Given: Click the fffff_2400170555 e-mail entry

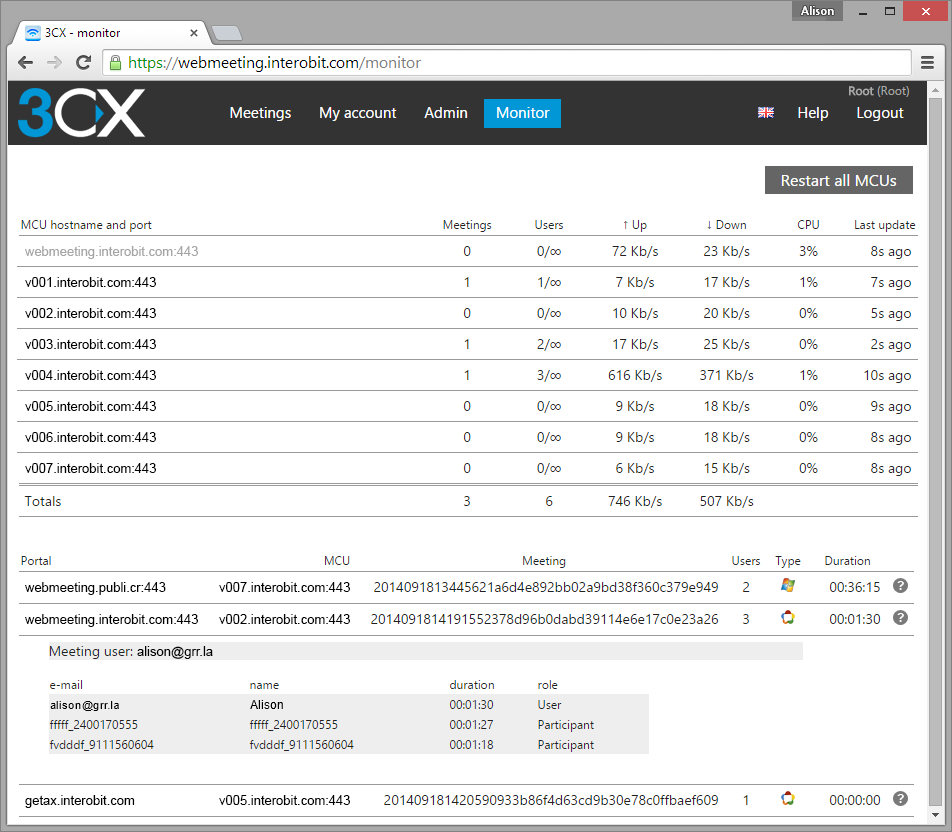Looking at the screenshot, I should (94, 725).
